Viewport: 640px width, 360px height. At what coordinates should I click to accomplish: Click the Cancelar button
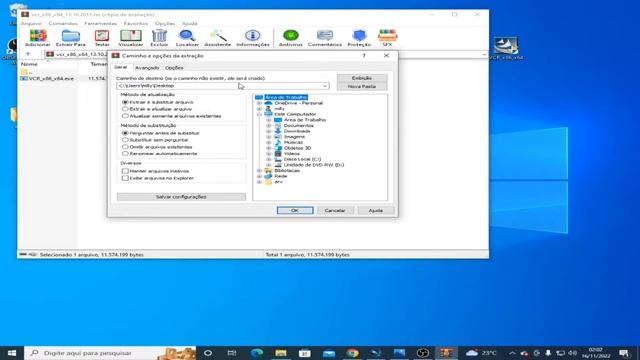pos(335,210)
